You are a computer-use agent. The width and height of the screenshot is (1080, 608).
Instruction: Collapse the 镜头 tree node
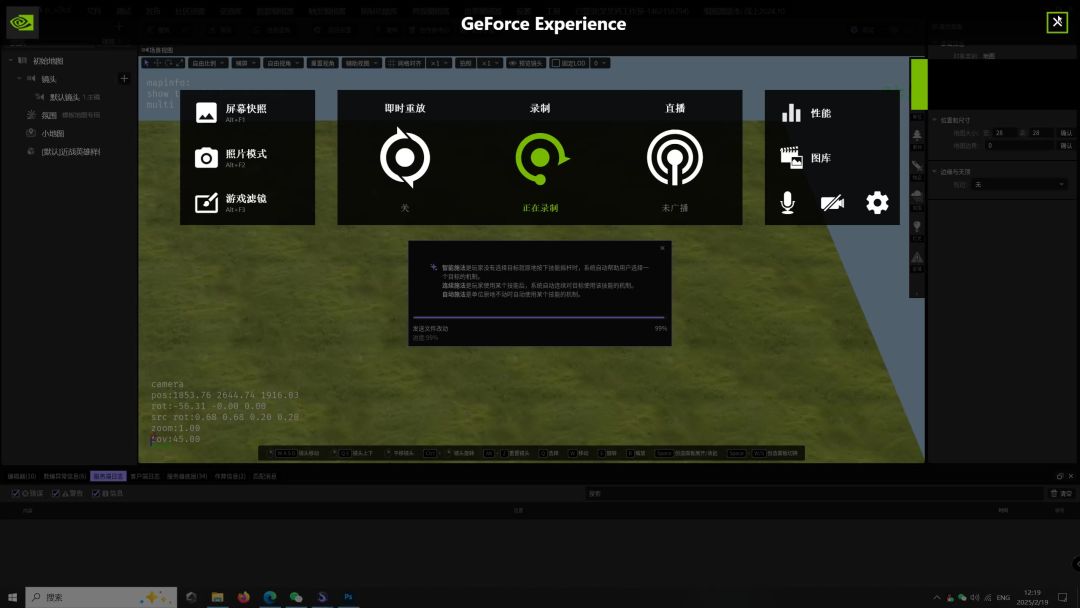pyautogui.click(x=19, y=79)
